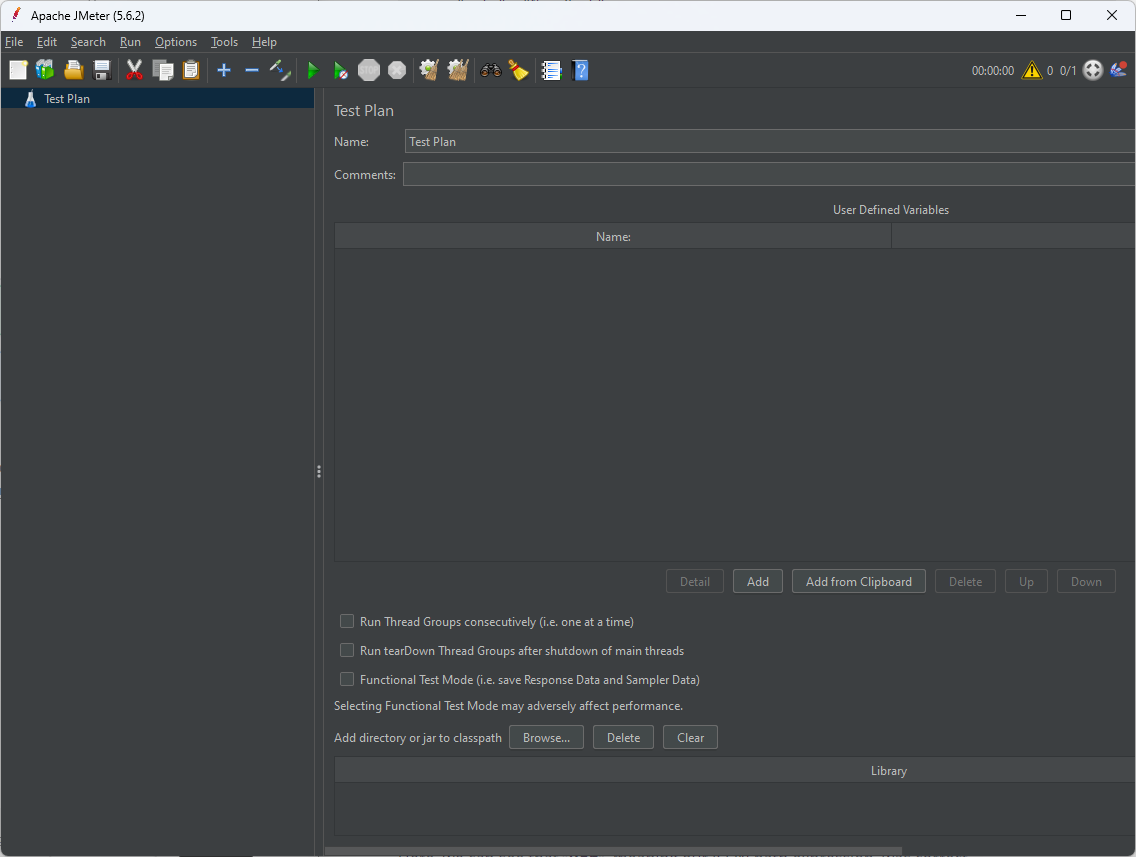Click the Clear gear-and-broom icon

pyautogui.click(x=429, y=70)
